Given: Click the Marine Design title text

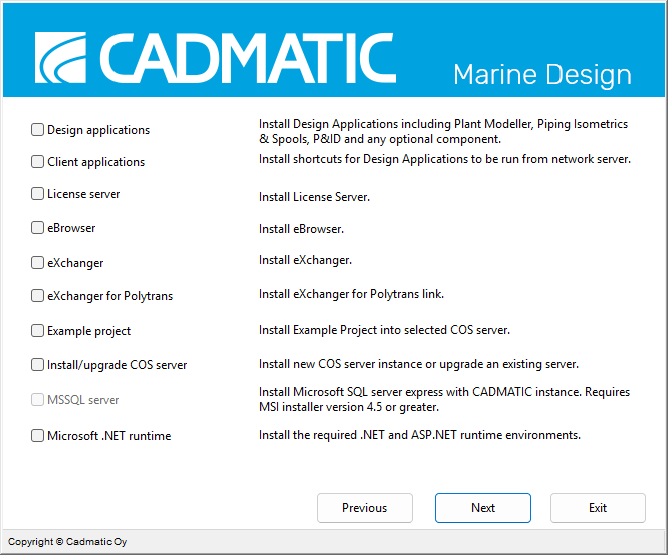Looking at the screenshot, I should pyautogui.click(x=542, y=75).
